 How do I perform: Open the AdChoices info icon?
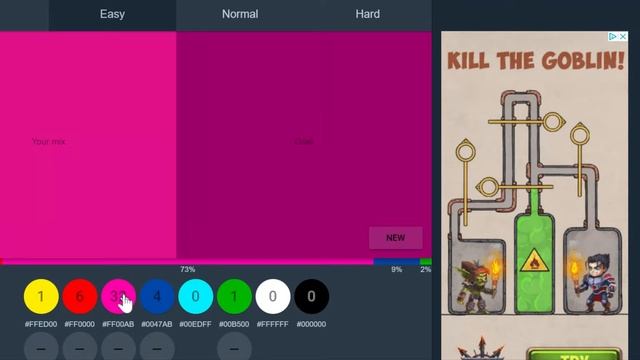coord(613,37)
